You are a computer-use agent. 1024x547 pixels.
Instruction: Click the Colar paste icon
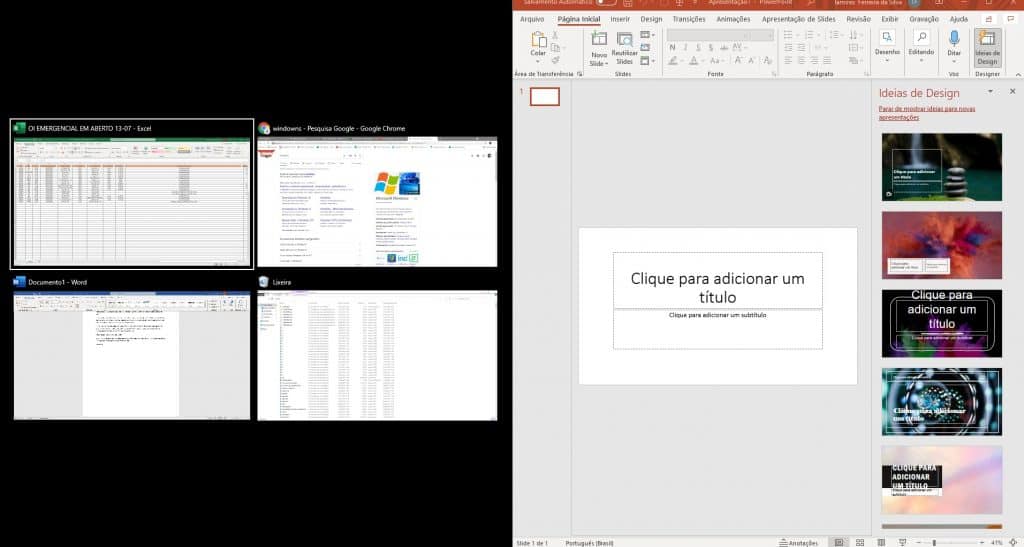tap(538, 40)
